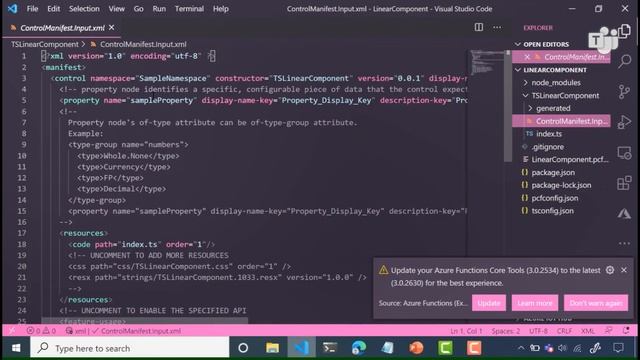
Task: Open the orange Camtasia recorder on taskbar
Action: pyautogui.click(x=474, y=348)
